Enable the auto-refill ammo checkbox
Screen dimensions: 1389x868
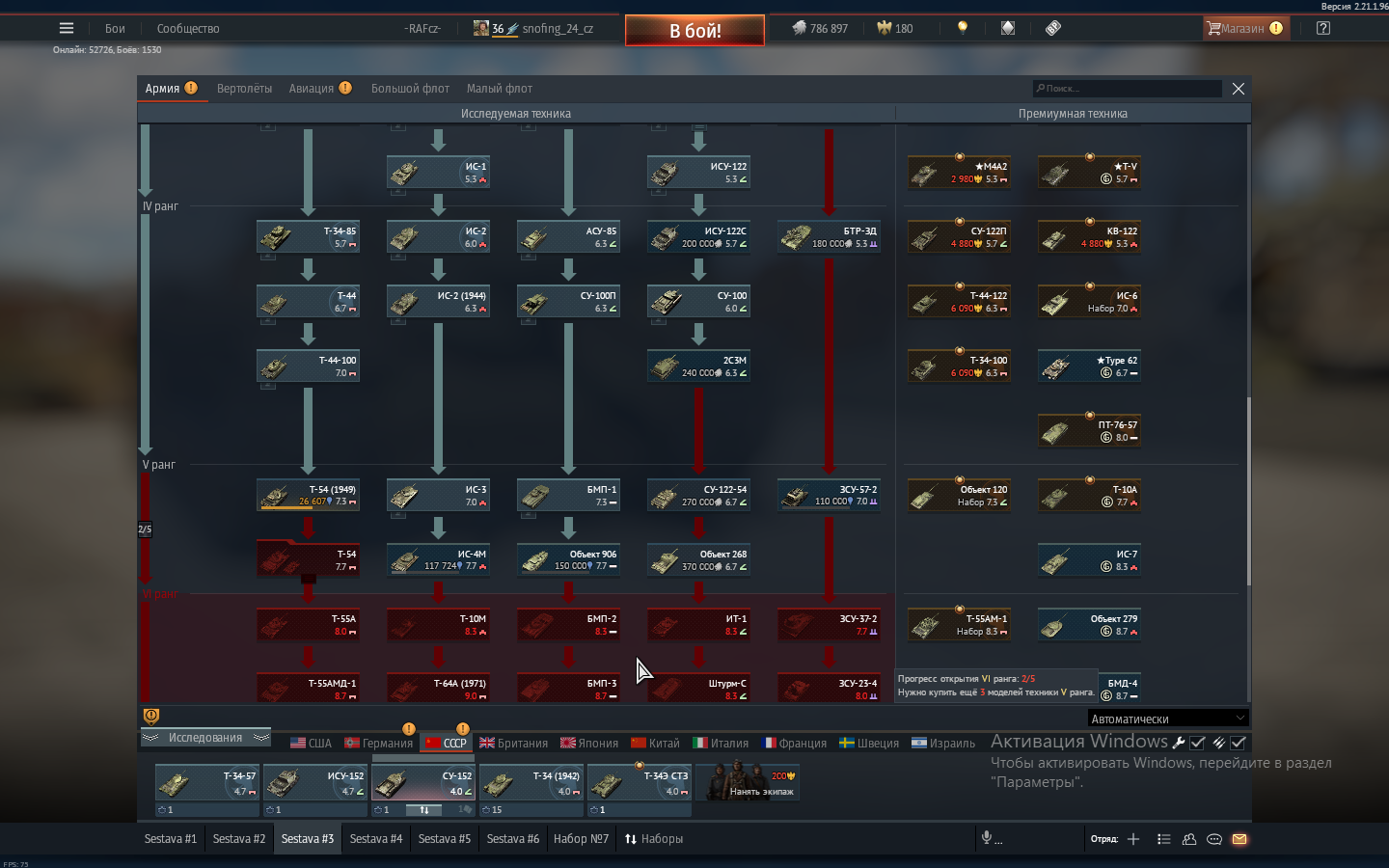pos(1239,743)
